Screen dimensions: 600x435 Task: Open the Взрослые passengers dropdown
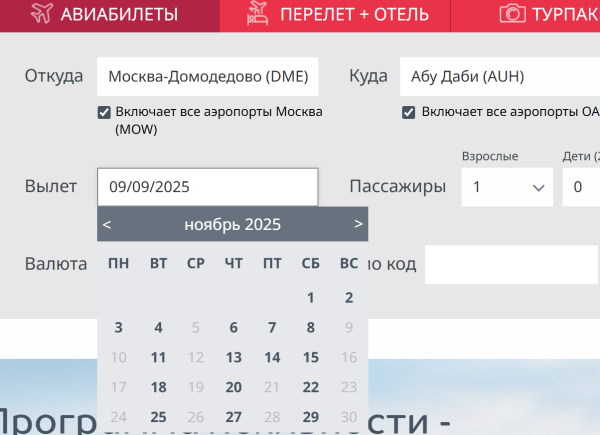[x=507, y=187]
